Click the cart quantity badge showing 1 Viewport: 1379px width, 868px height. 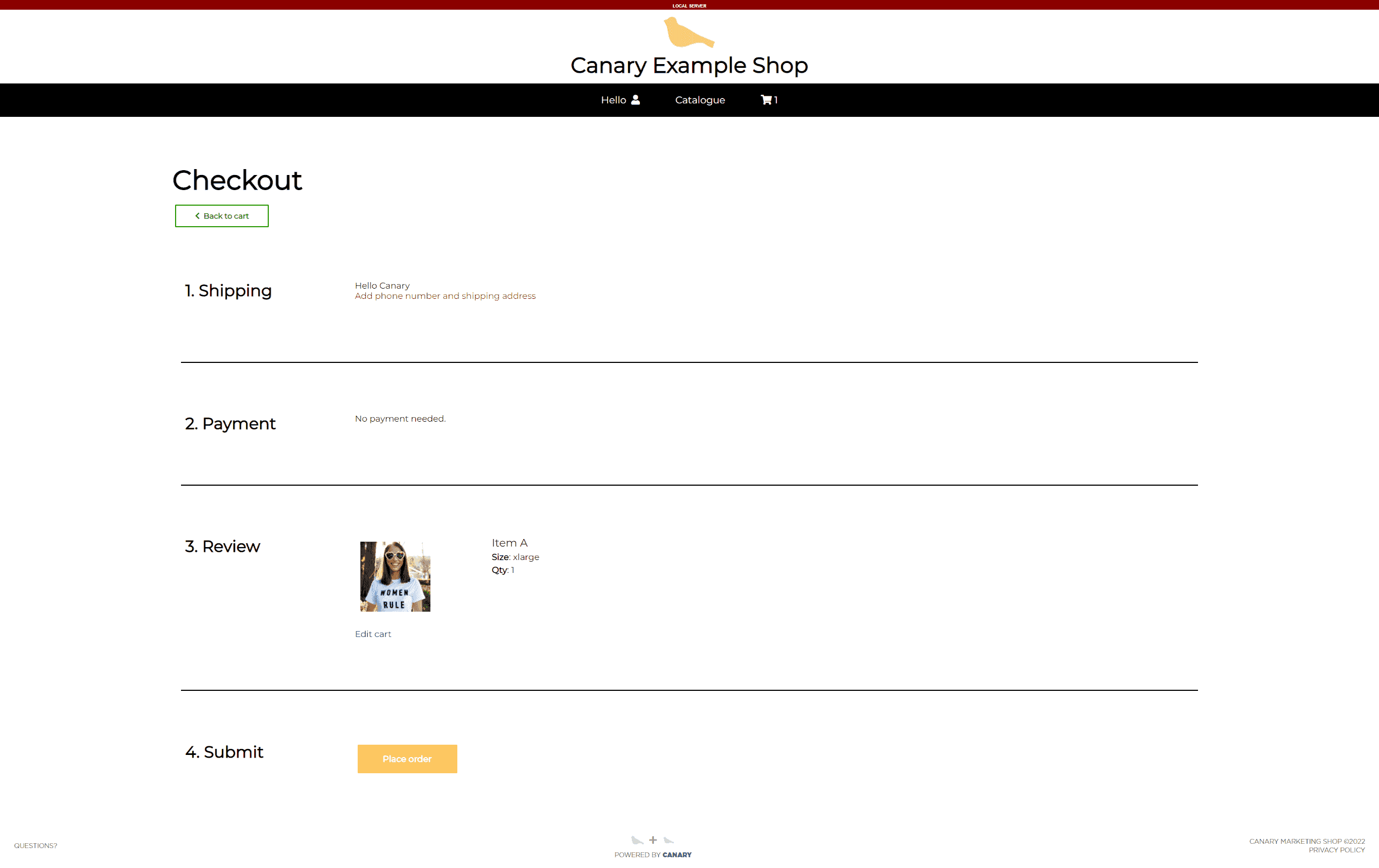click(776, 99)
